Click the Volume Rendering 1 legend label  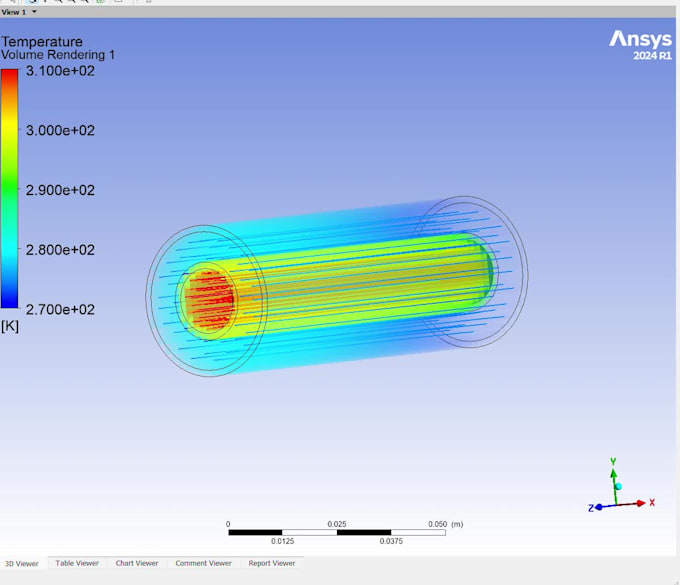(58, 55)
